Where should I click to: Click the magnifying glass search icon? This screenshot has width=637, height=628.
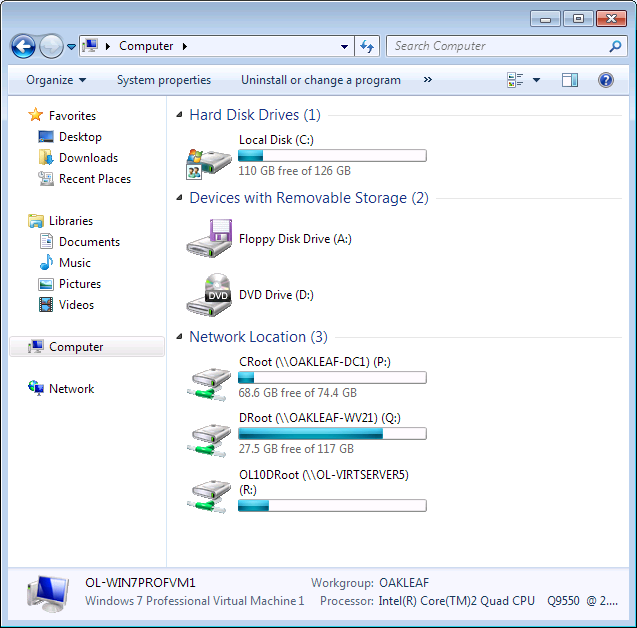[x=615, y=46]
